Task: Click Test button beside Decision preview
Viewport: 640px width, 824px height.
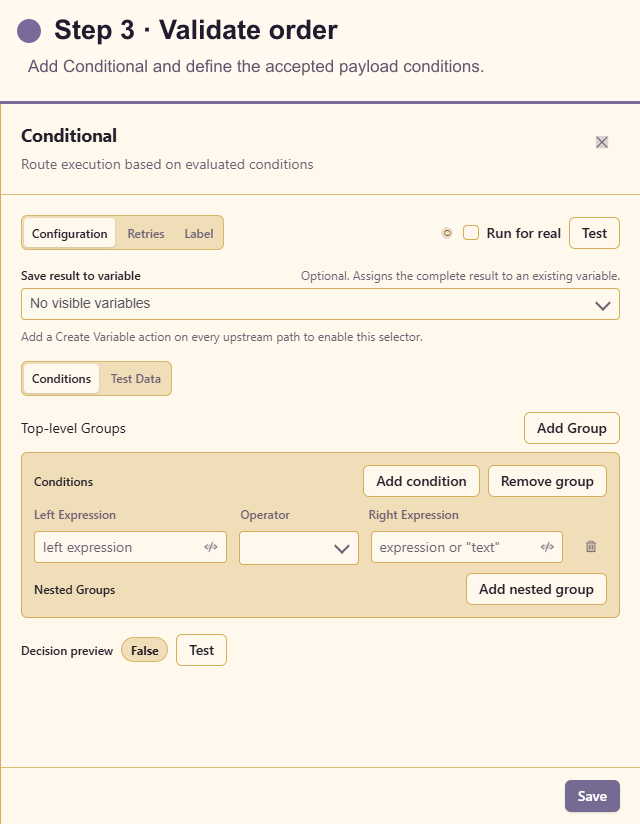Action: tap(201, 650)
